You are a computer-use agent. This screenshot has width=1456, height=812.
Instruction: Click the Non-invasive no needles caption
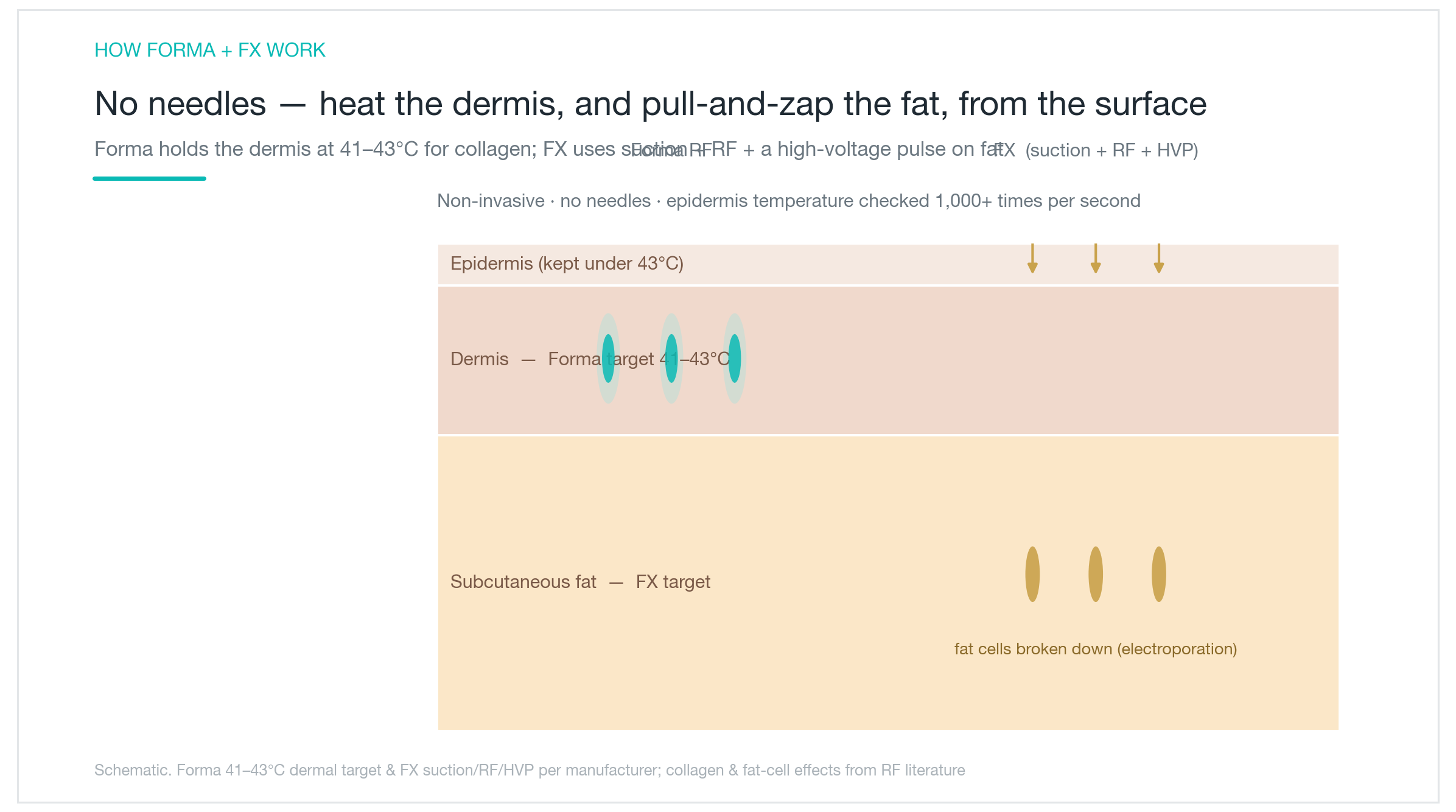[789, 201]
